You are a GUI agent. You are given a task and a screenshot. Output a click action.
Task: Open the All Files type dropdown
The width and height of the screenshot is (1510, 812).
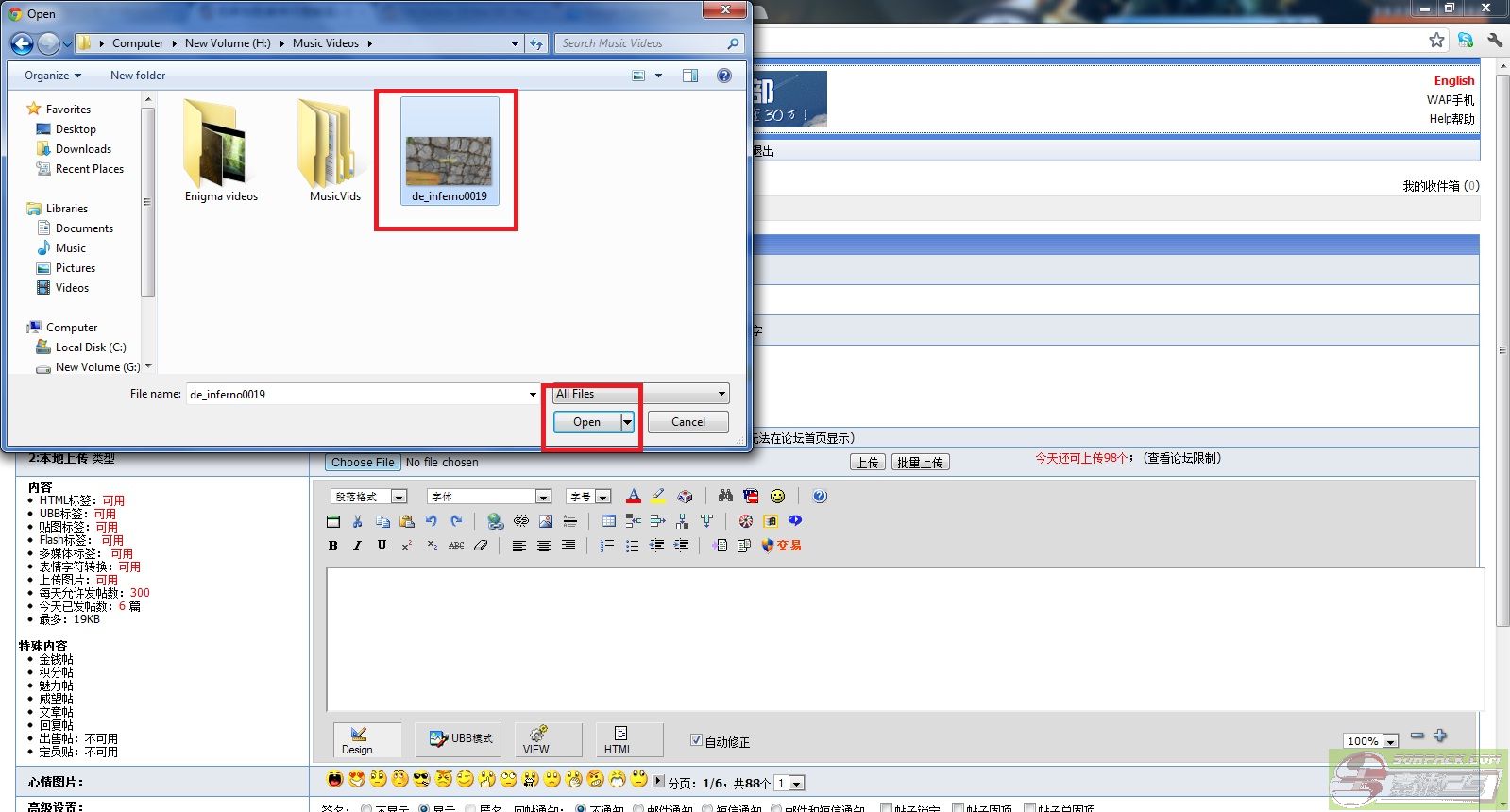click(x=640, y=394)
